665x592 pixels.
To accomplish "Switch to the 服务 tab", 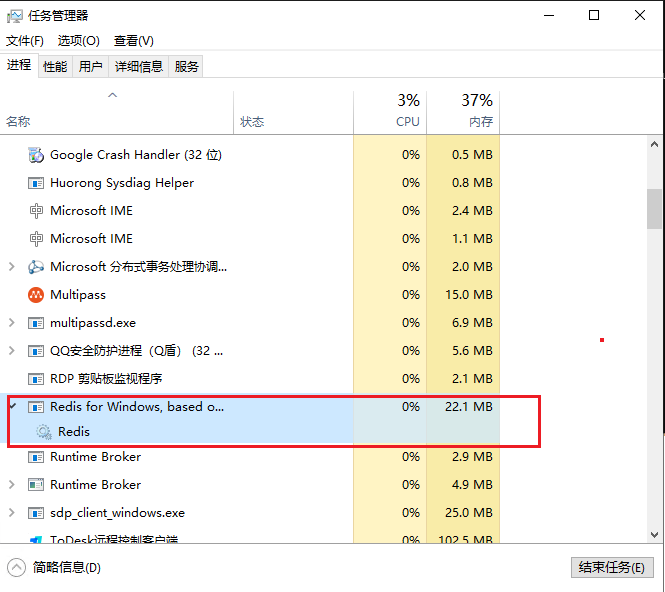I will click(186, 67).
